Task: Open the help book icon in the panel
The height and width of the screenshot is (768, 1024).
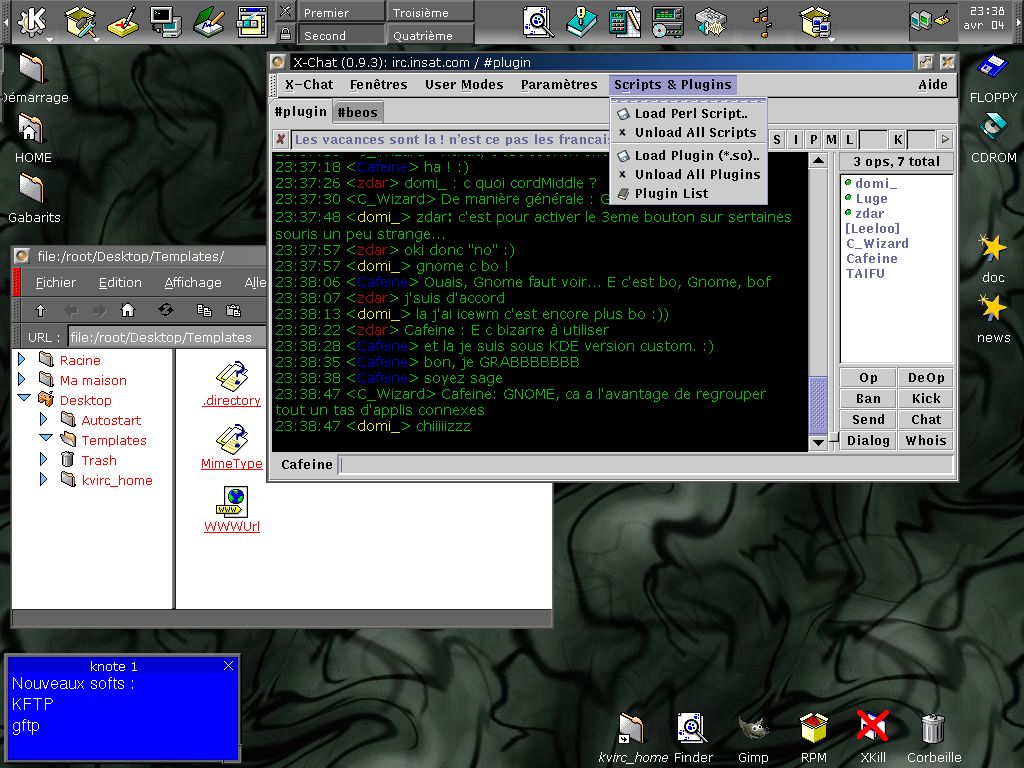Action: tap(581, 22)
